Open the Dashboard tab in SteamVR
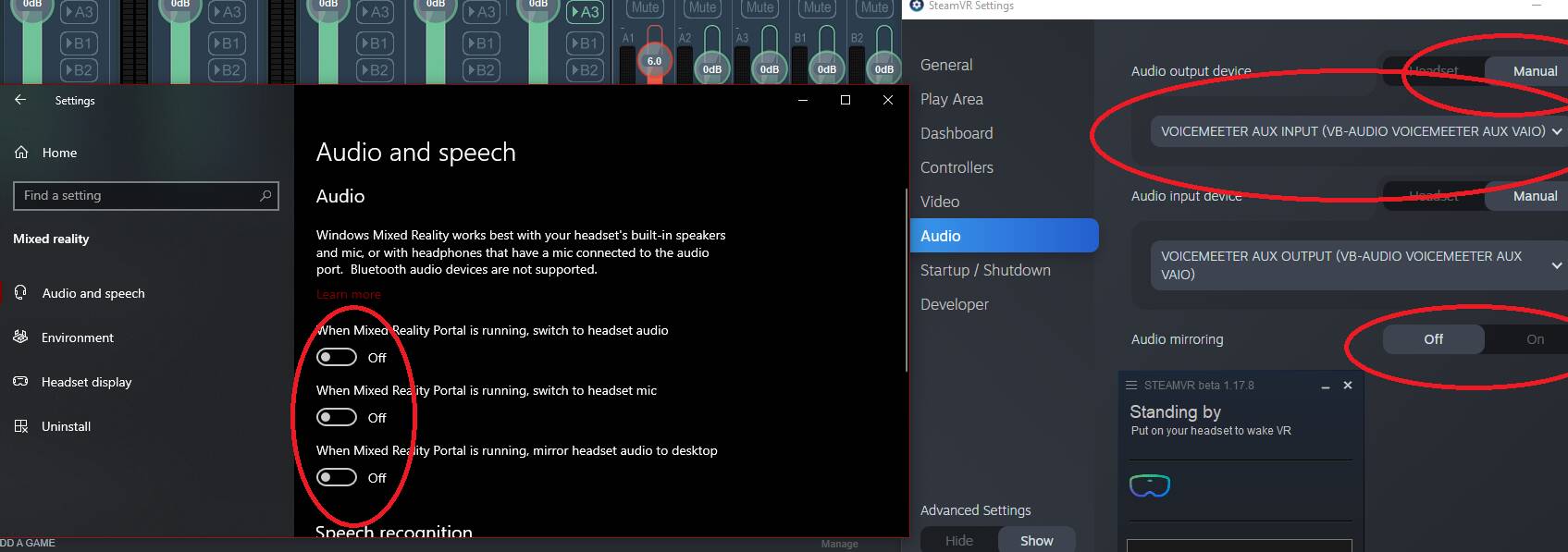 [x=957, y=133]
